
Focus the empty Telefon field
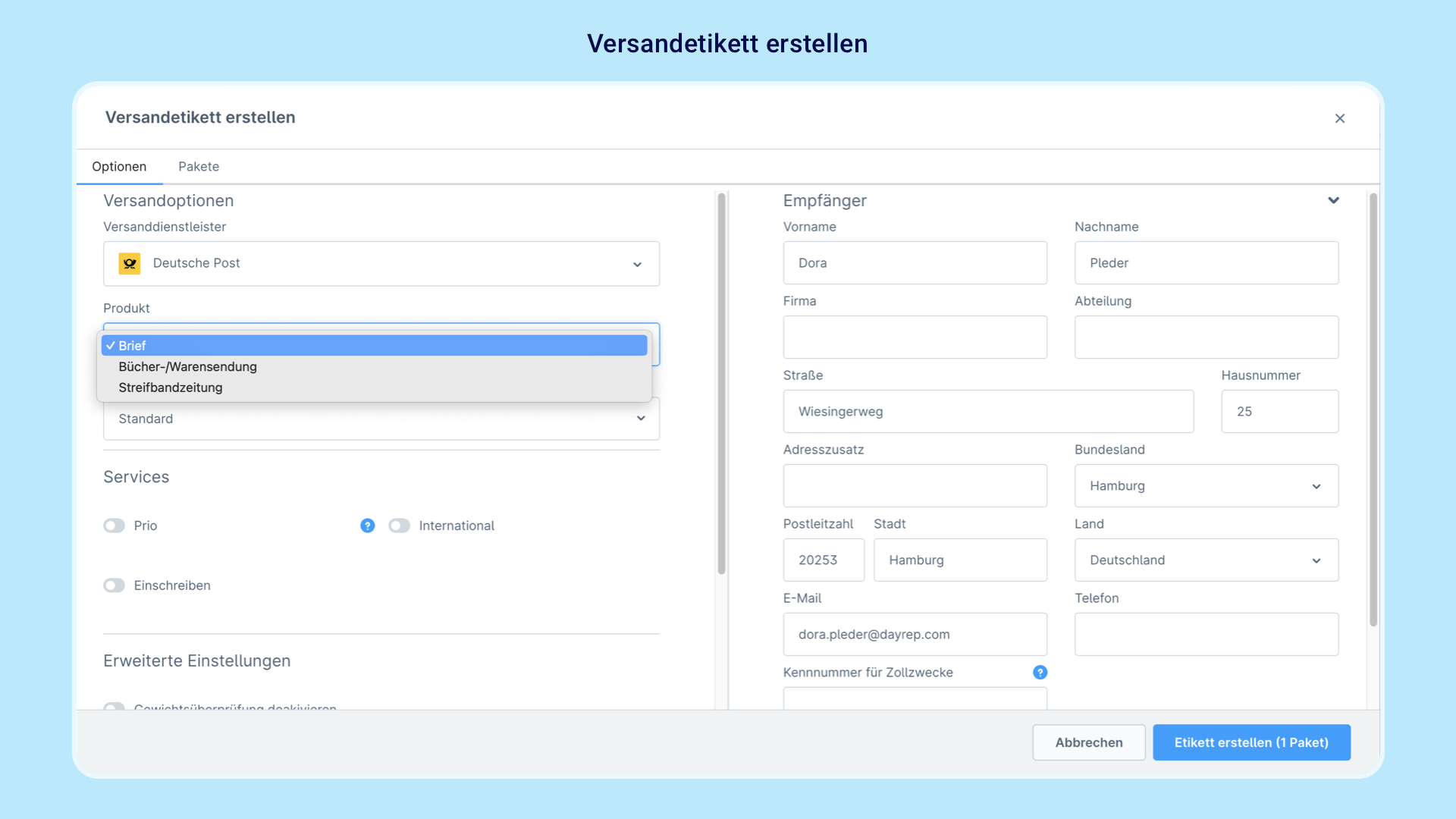(1206, 634)
